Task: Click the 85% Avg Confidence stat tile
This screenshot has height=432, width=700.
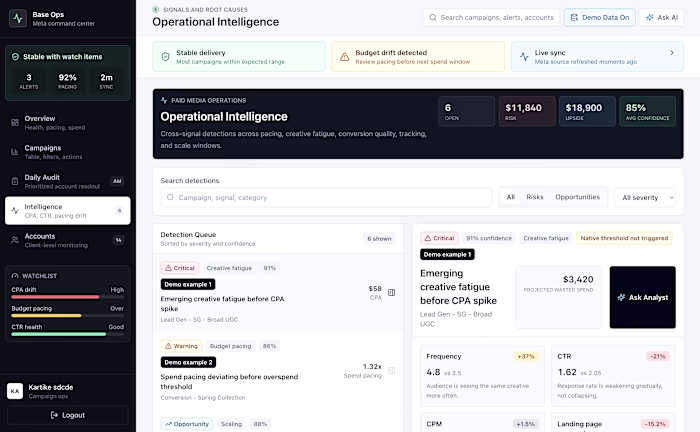Action: pyautogui.click(x=647, y=111)
